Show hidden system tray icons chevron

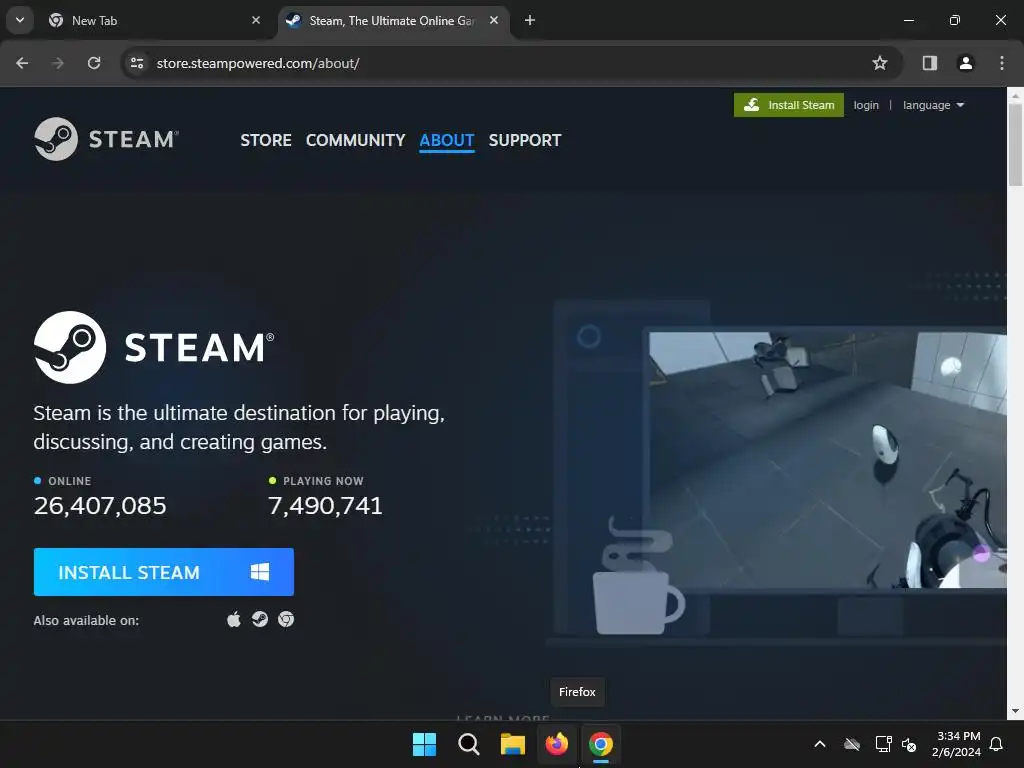(x=820, y=744)
